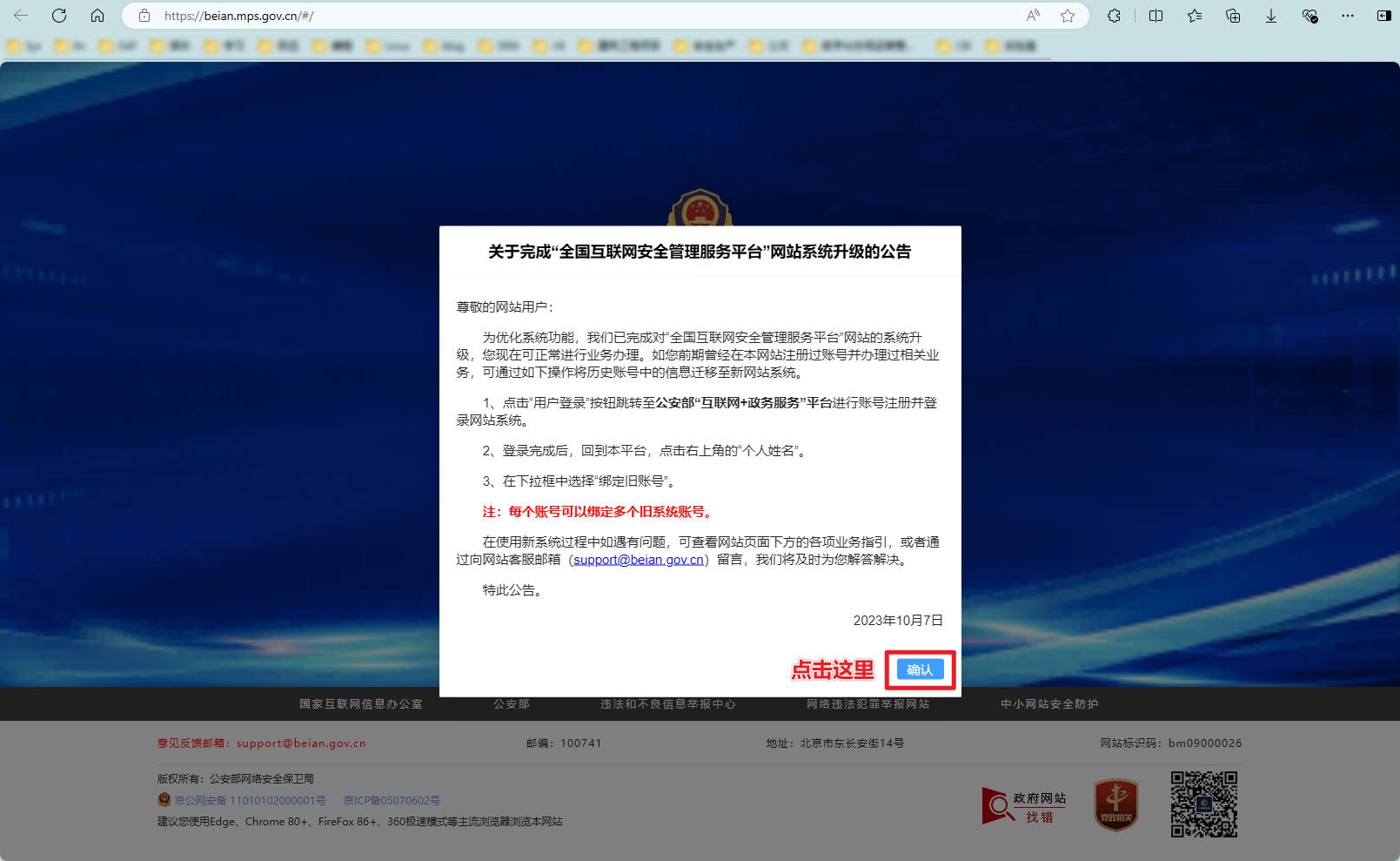Click the closing line 特此公告
This screenshot has height=861, width=1400.
click(x=513, y=590)
